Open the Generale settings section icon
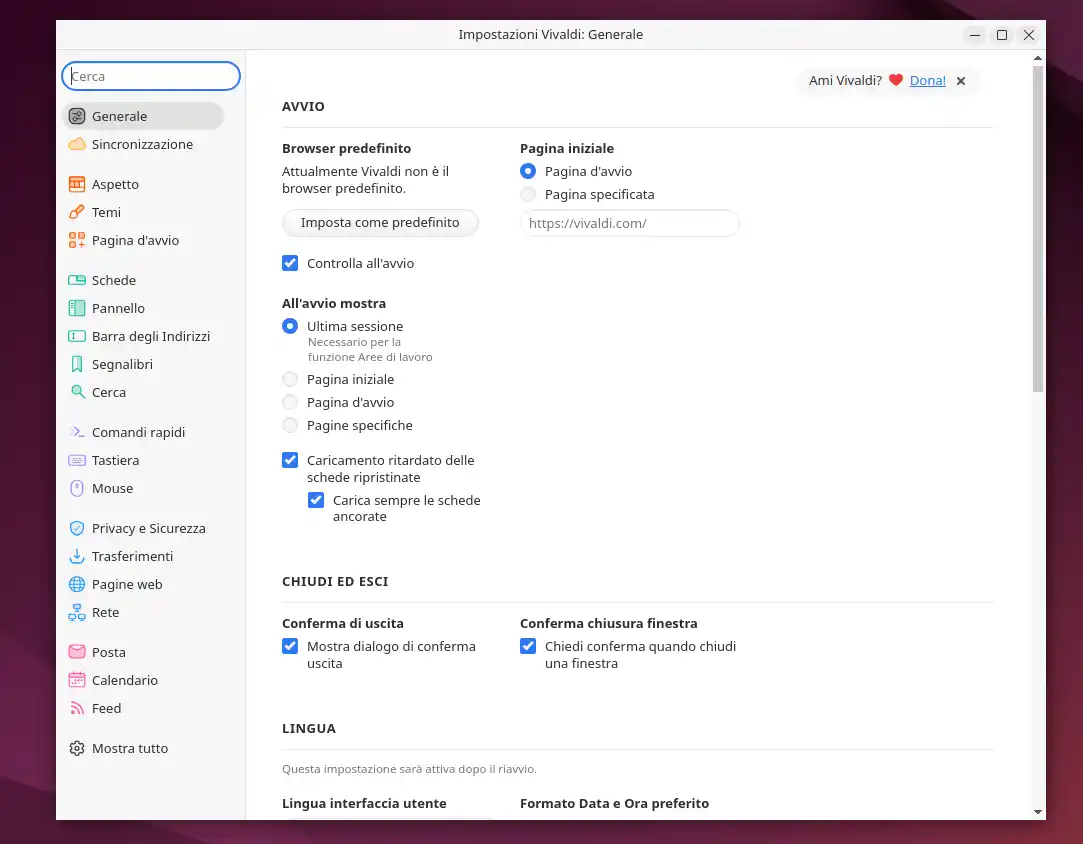The image size is (1083, 844). (x=77, y=116)
